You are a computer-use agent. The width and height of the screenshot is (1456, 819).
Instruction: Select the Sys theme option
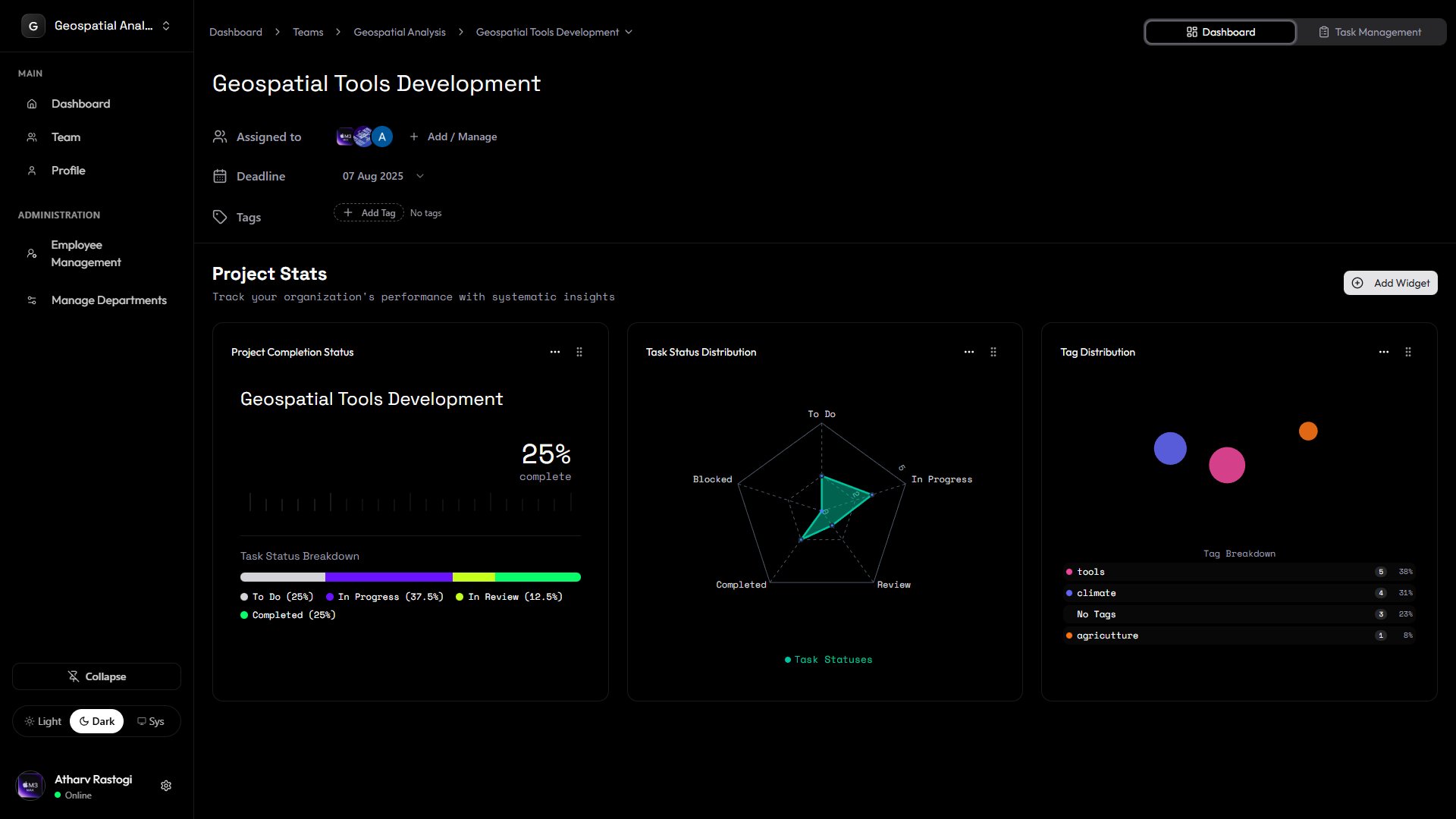(x=151, y=721)
